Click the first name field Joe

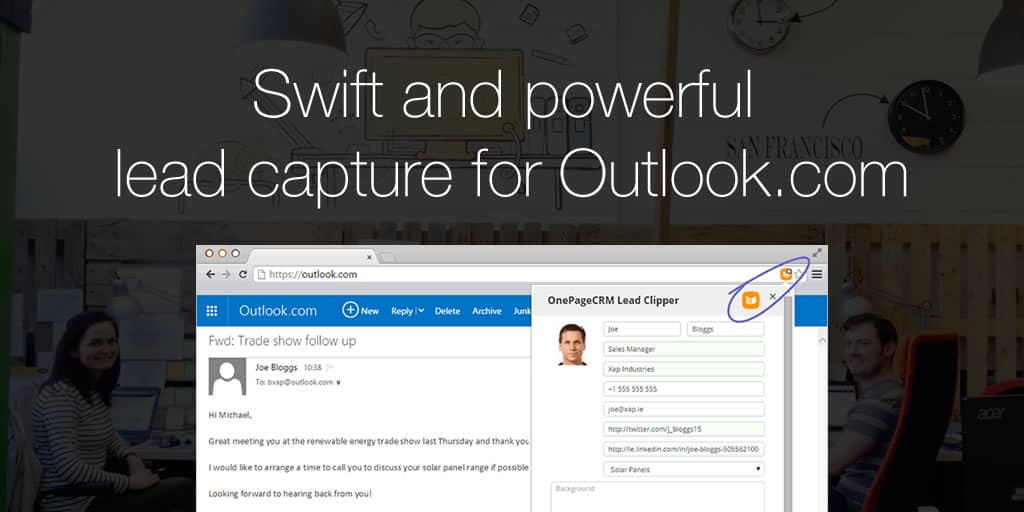(642, 329)
